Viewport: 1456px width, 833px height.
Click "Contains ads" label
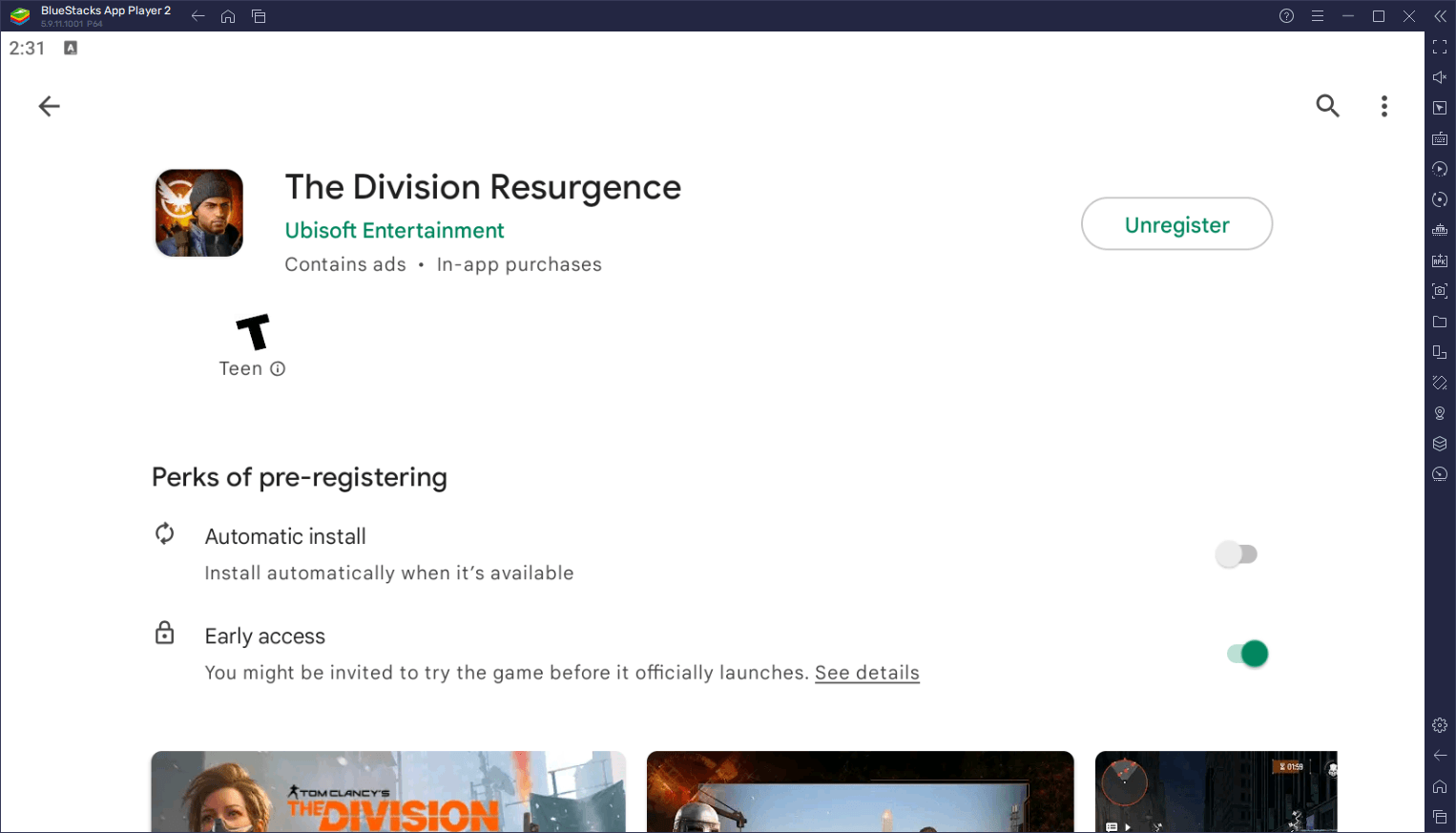(345, 264)
